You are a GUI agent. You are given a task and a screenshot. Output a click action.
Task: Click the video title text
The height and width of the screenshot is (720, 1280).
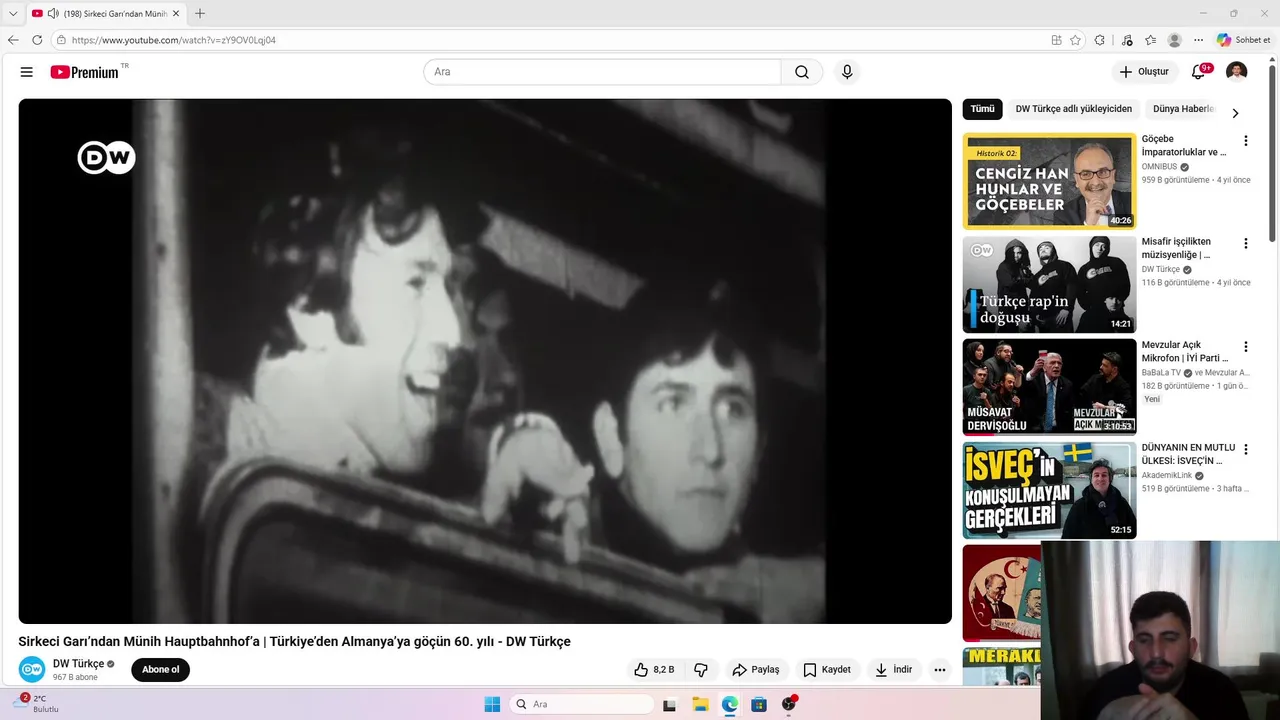(294, 641)
